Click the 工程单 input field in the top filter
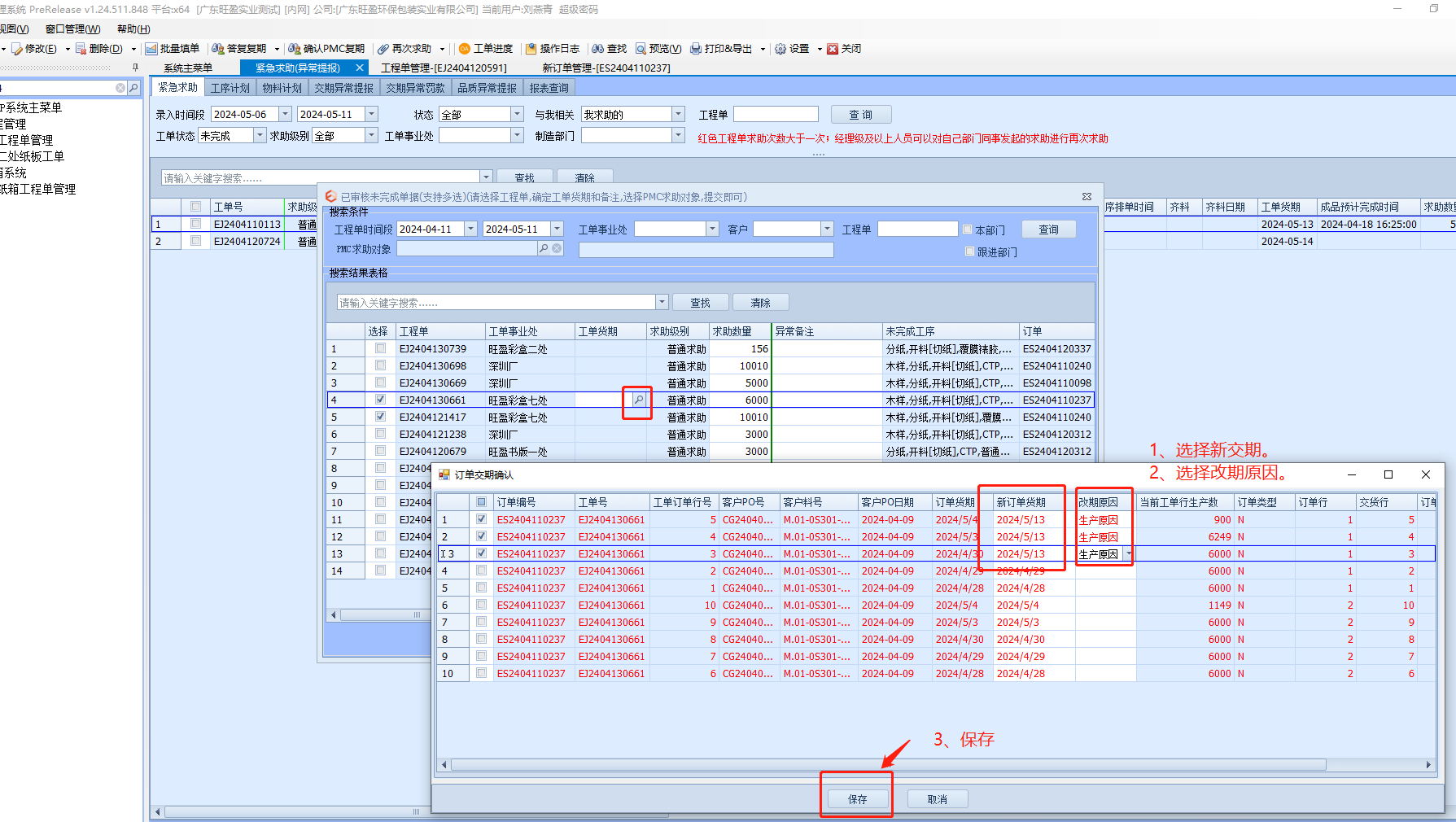The image size is (1456, 822). tap(776, 114)
